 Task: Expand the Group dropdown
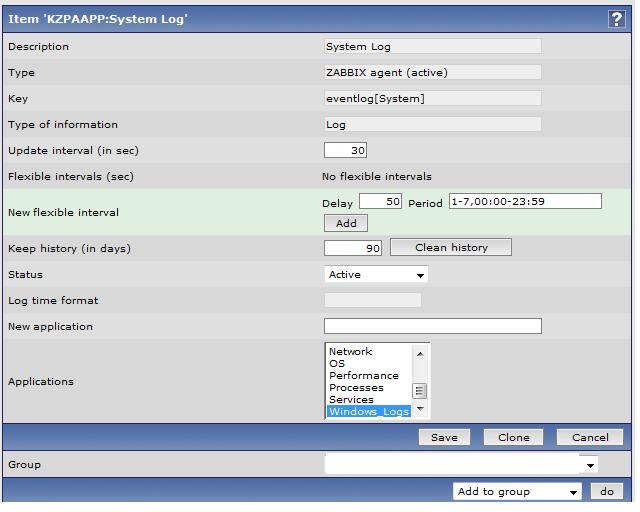pos(461,465)
